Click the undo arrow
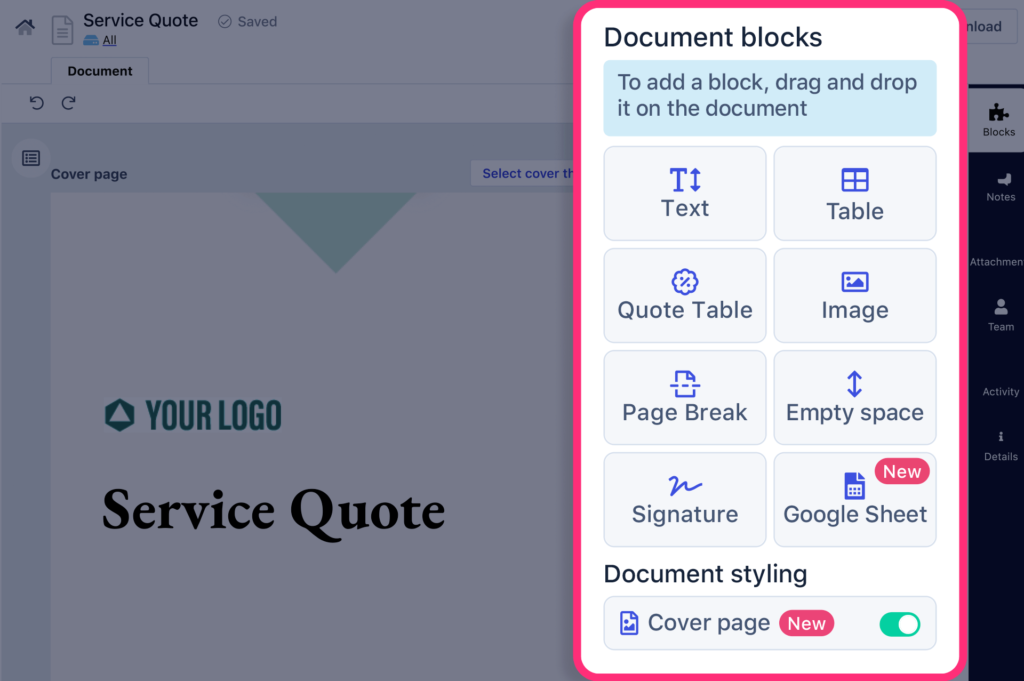This screenshot has height=681, width=1024. click(38, 102)
